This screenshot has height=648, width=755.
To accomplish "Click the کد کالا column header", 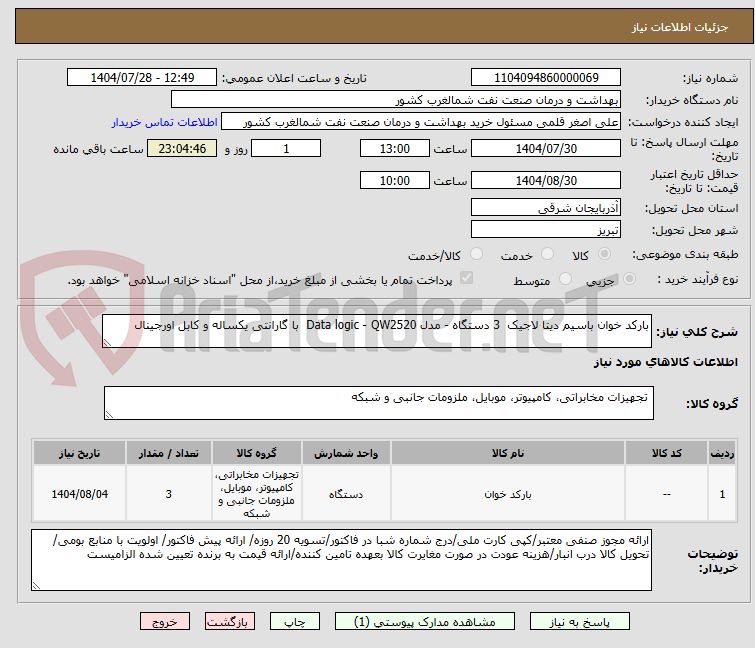I will pyautogui.click(x=666, y=453).
